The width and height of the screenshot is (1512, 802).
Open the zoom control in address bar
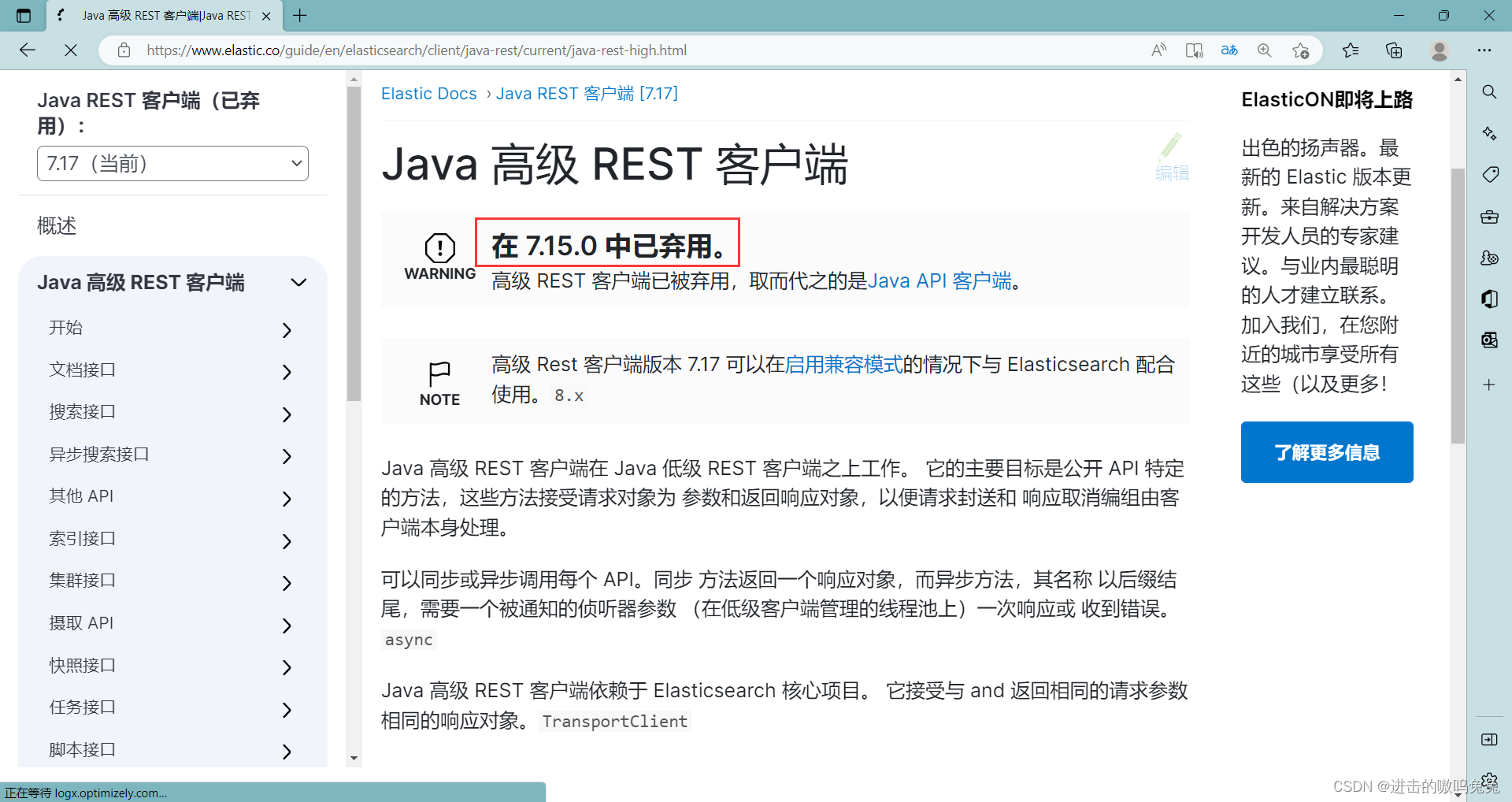coord(1265,50)
